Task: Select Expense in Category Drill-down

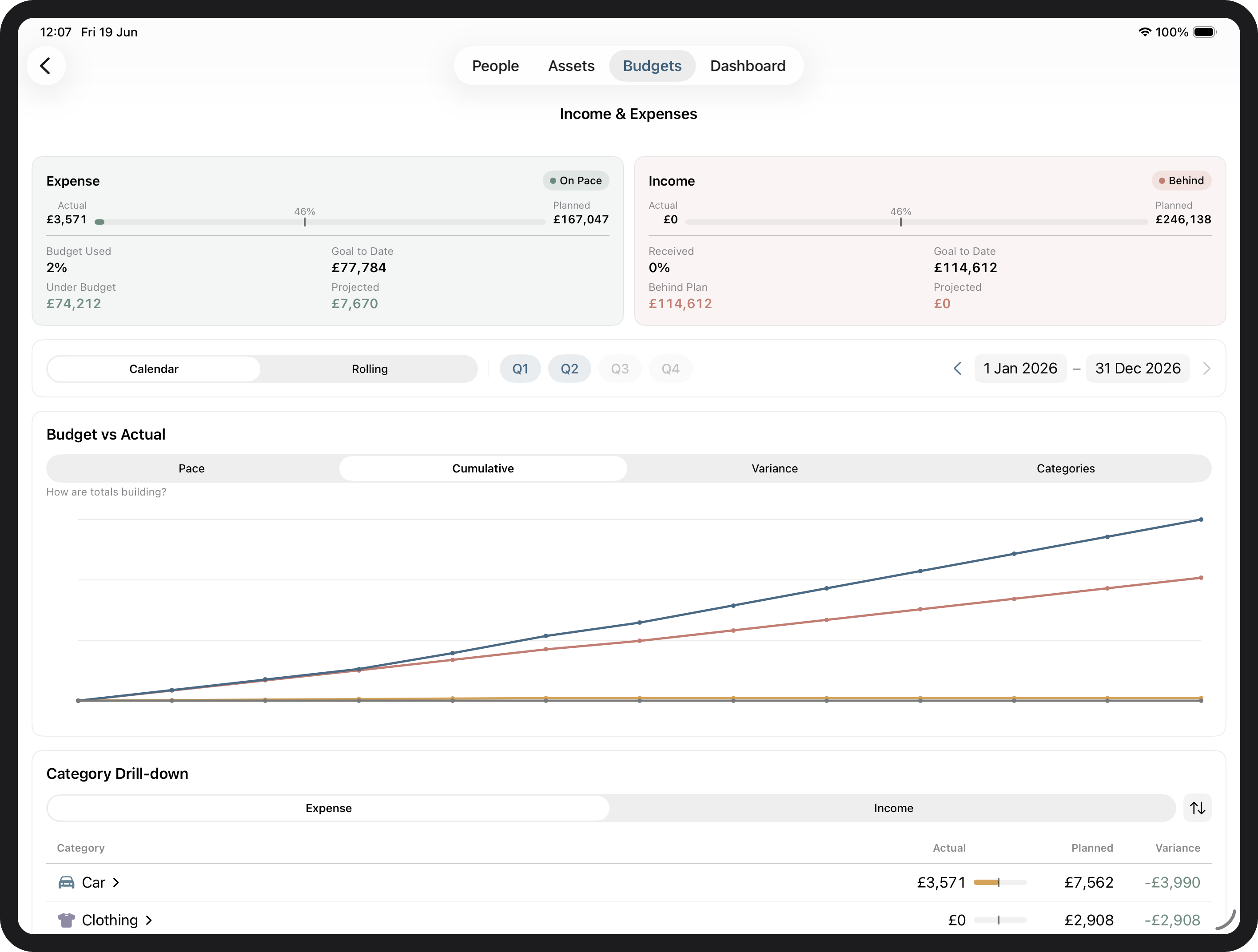Action: pos(329,808)
